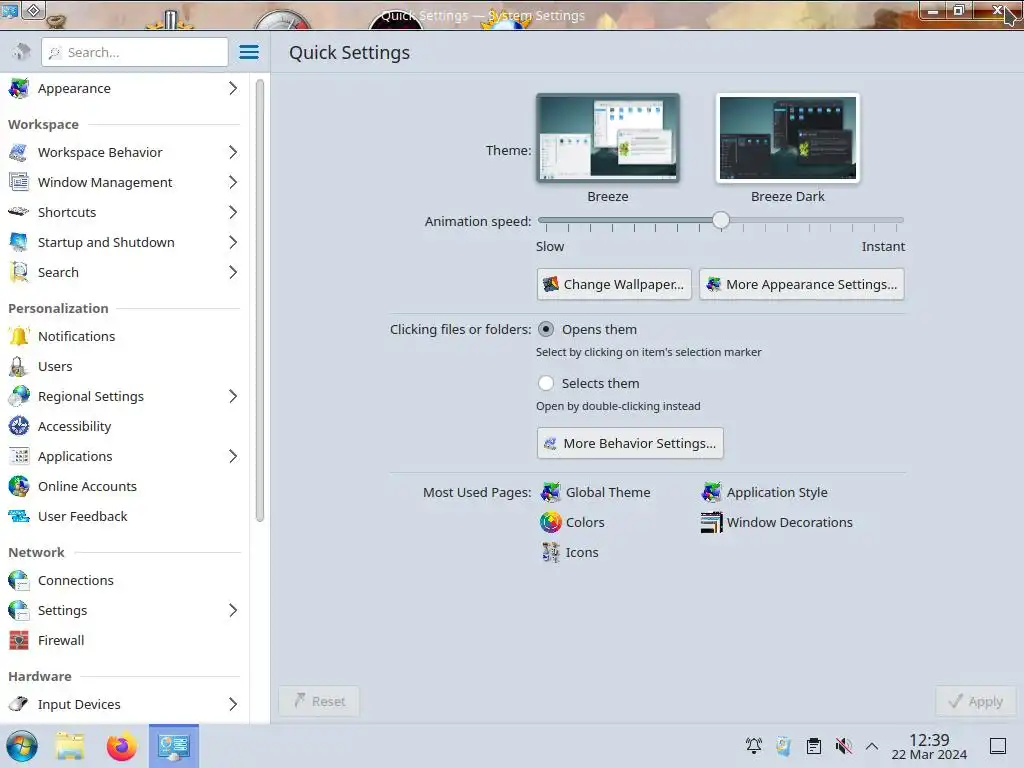This screenshot has height=768, width=1024.
Task: Expand the Applications chevron
Action: 233,456
